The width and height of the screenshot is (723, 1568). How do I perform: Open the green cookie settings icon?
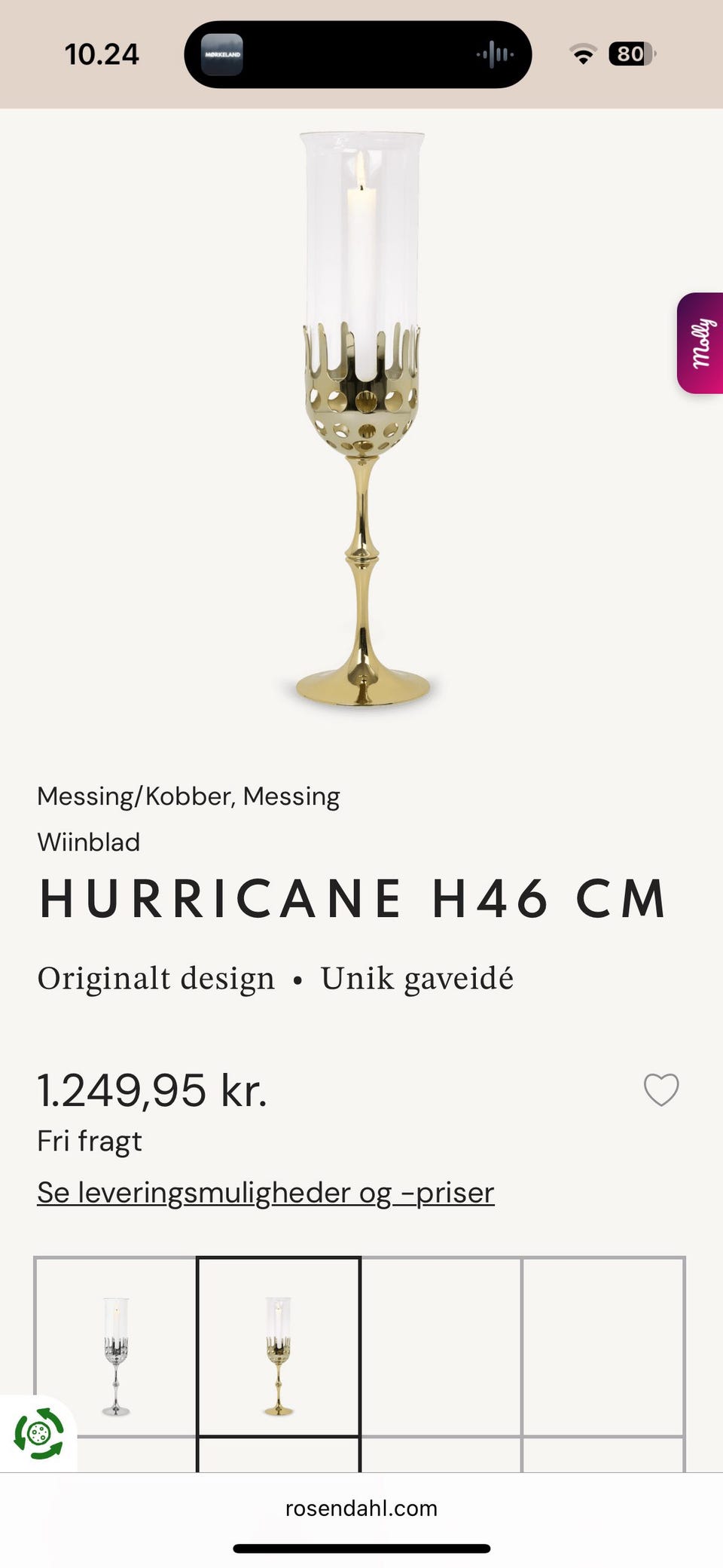click(x=39, y=1433)
